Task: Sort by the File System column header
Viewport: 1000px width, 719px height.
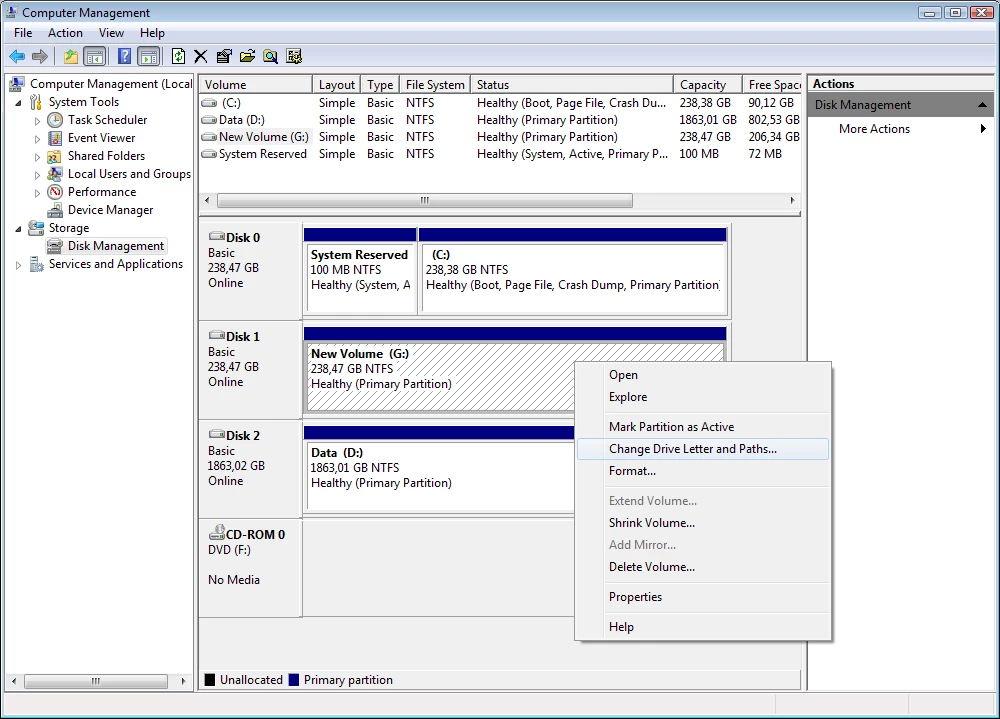Action: (435, 84)
